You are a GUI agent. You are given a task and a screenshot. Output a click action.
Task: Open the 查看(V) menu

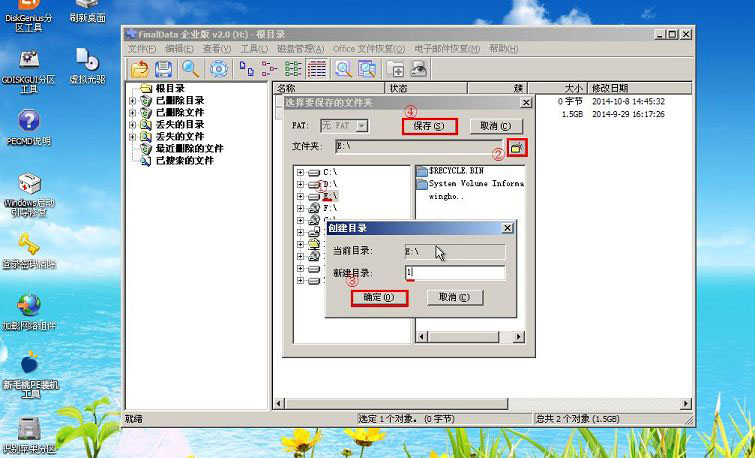pyautogui.click(x=217, y=49)
